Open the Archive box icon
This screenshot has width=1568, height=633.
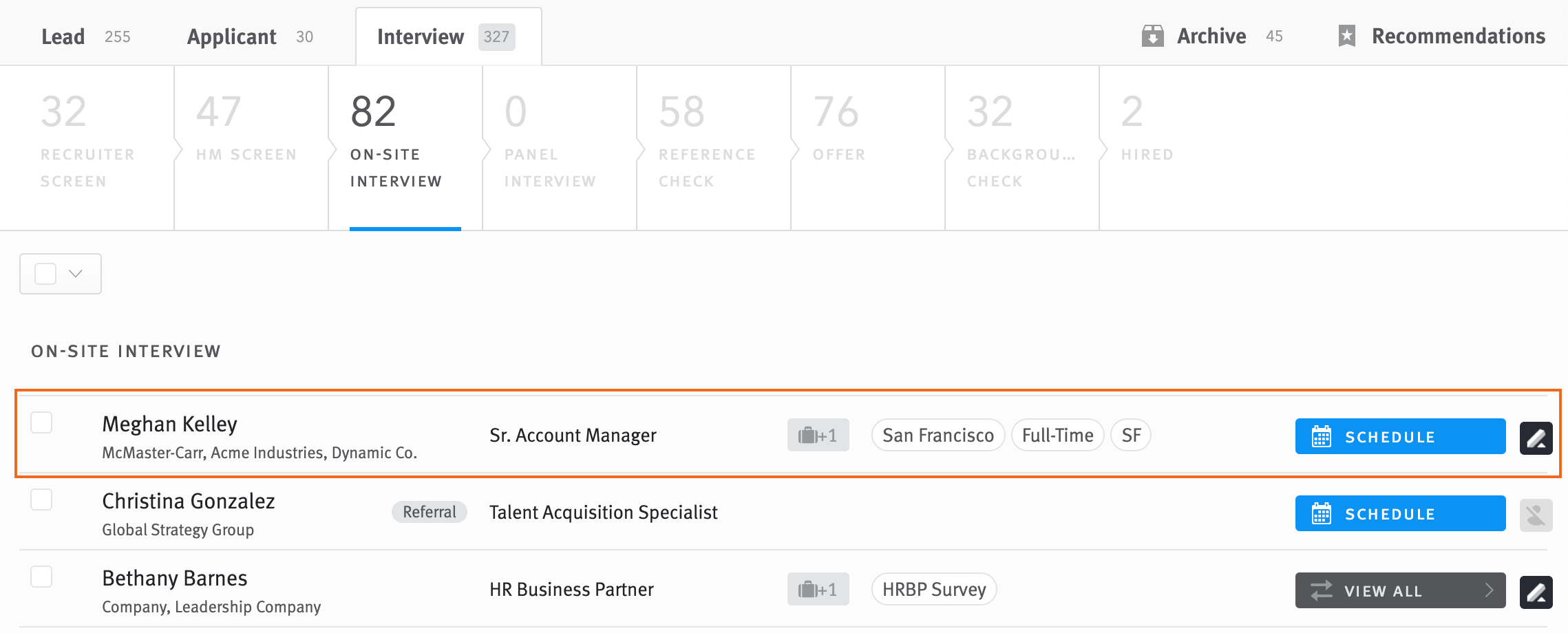tap(1152, 36)
